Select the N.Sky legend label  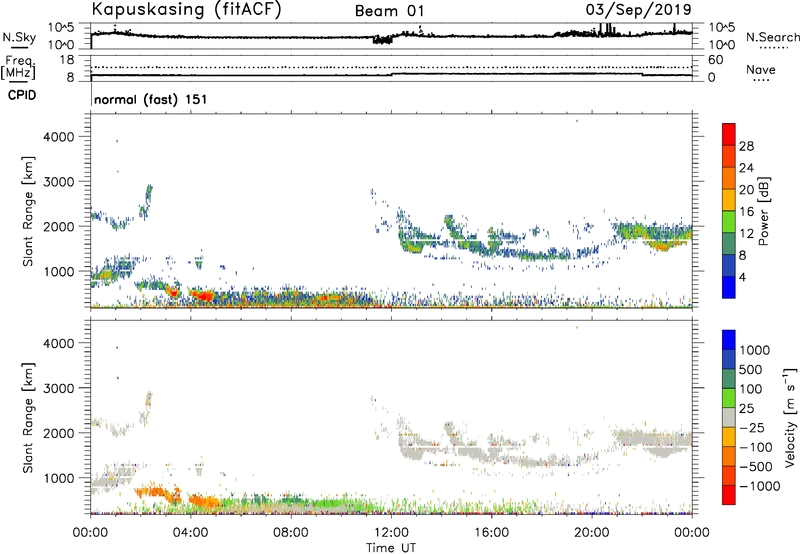[x=19, y=37]
